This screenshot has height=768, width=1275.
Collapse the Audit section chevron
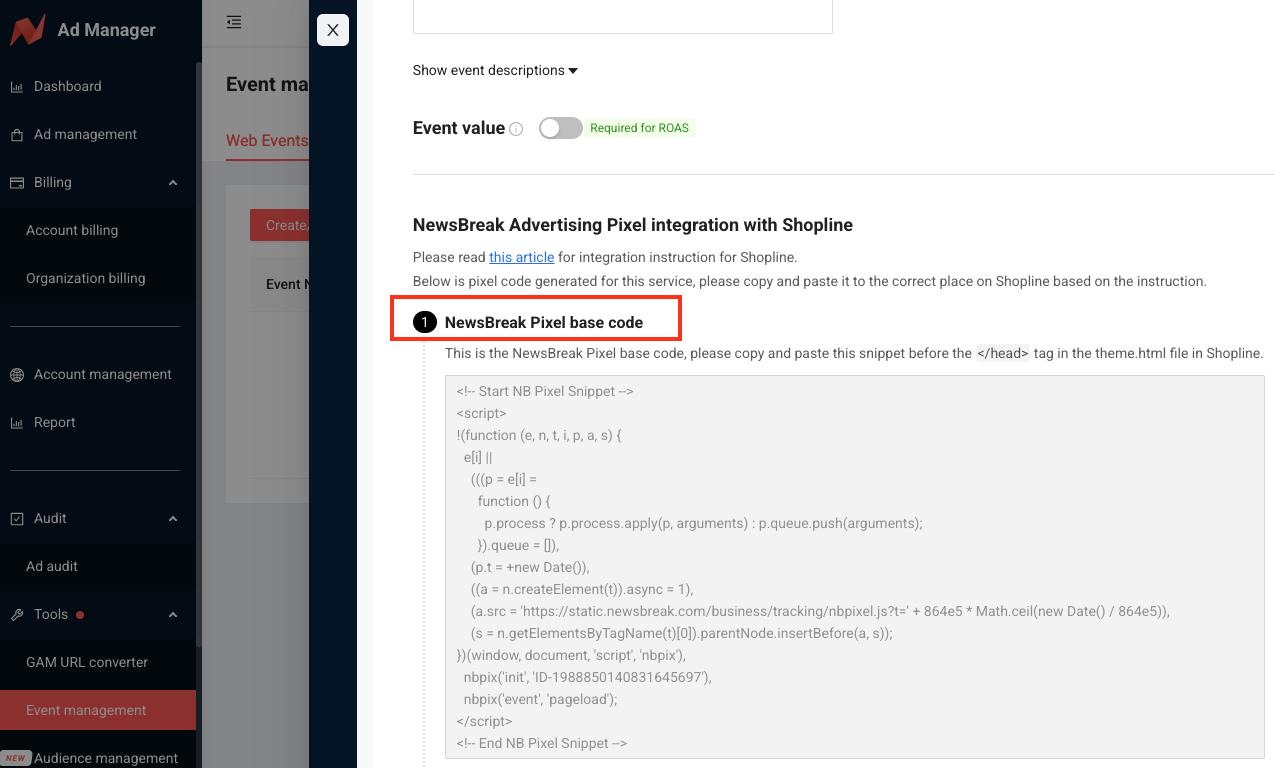point(173,519)
